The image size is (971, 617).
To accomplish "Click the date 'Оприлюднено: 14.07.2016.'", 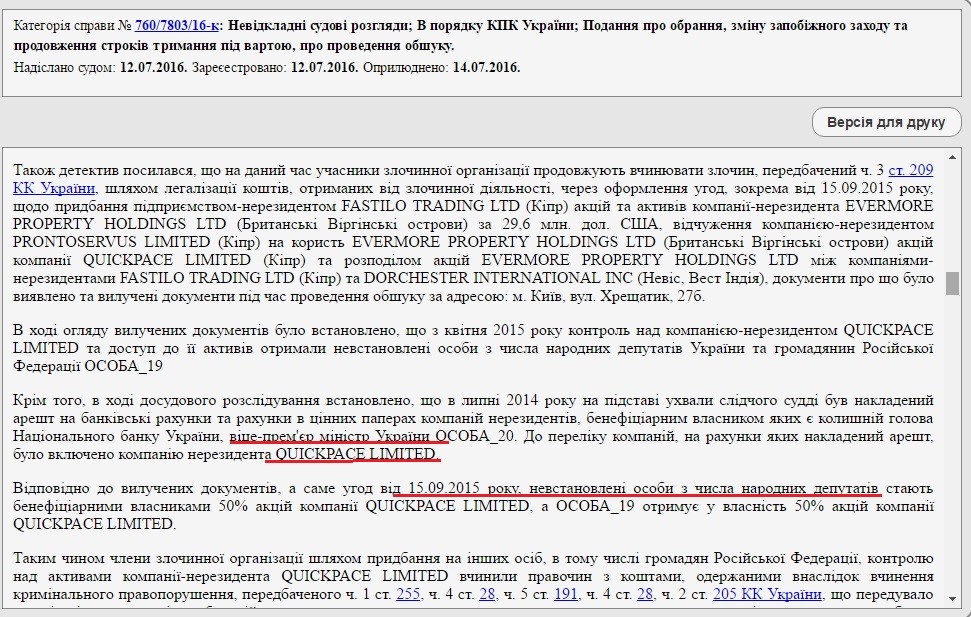I will tap(442, 68).
